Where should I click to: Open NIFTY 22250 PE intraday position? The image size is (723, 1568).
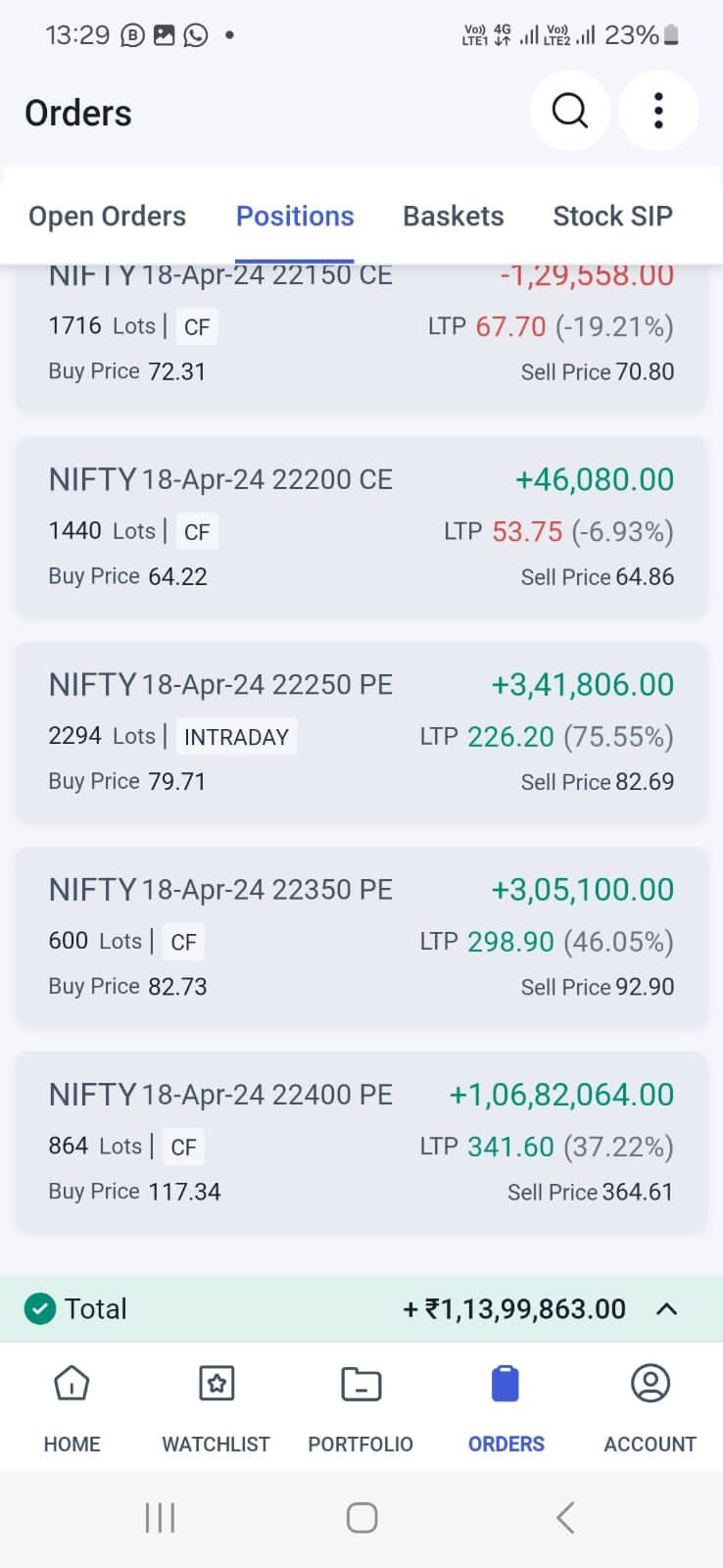(x=361, y=732)
